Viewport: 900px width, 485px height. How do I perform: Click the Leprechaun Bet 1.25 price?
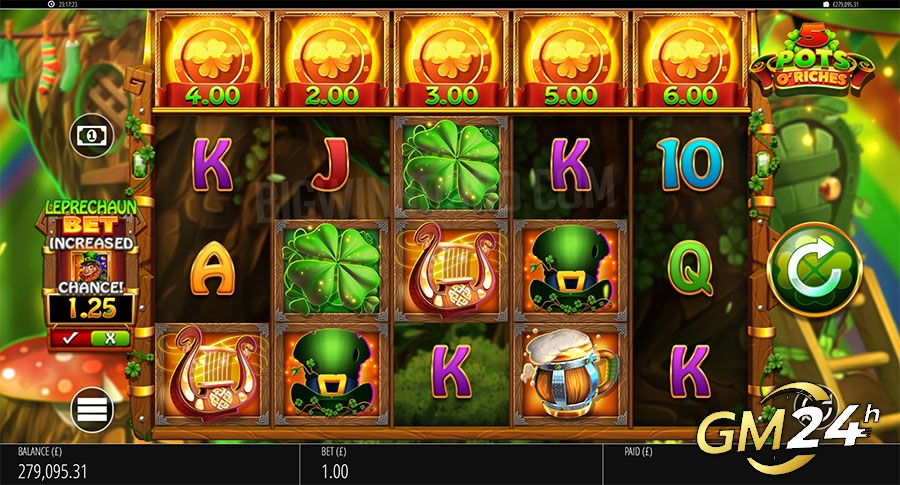[92, 309]
